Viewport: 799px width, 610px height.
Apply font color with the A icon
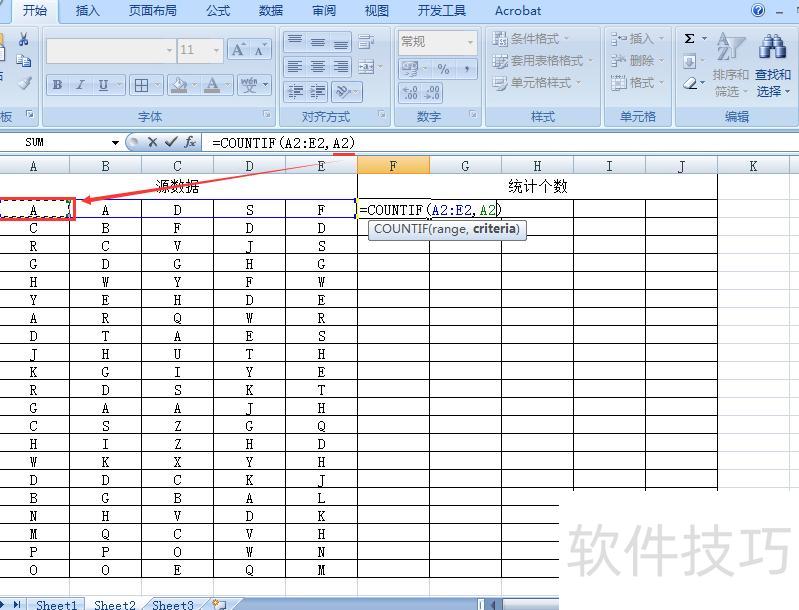[212, 85]
